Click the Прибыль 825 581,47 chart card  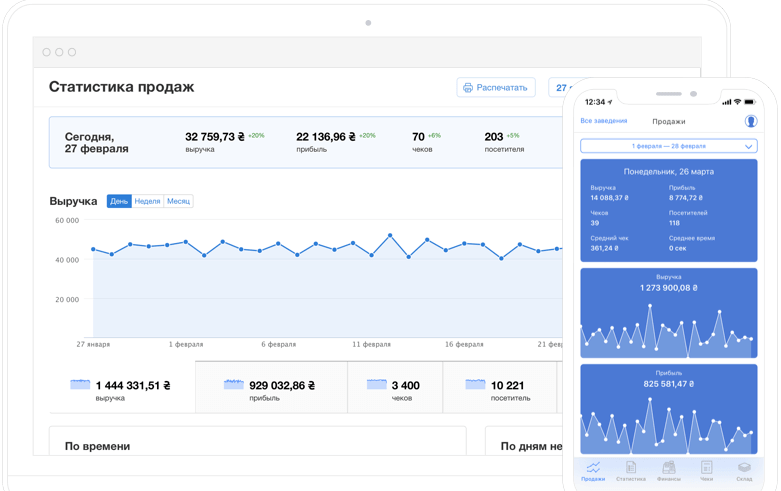click(668, 409)
